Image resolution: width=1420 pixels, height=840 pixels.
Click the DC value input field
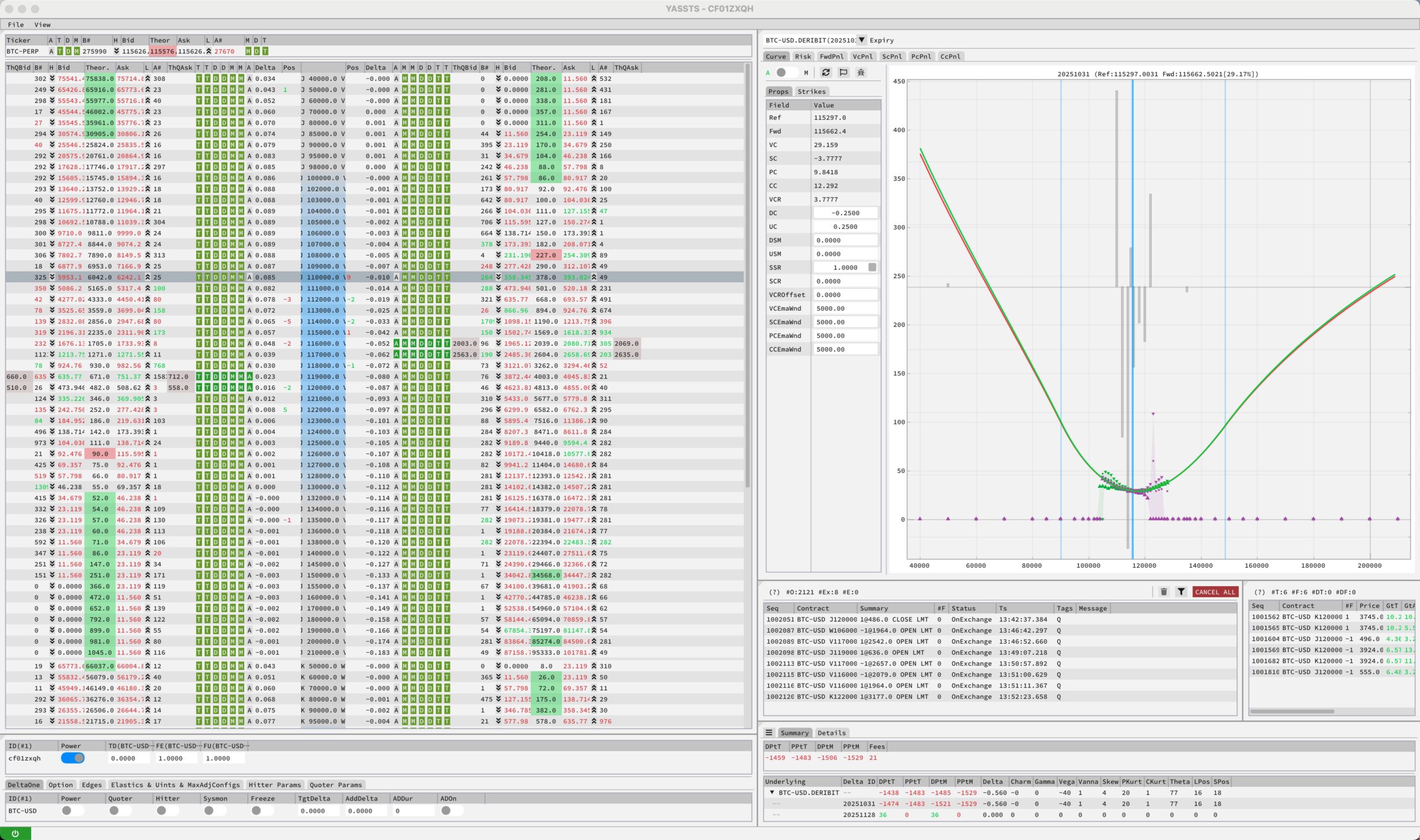coord(845,213)
